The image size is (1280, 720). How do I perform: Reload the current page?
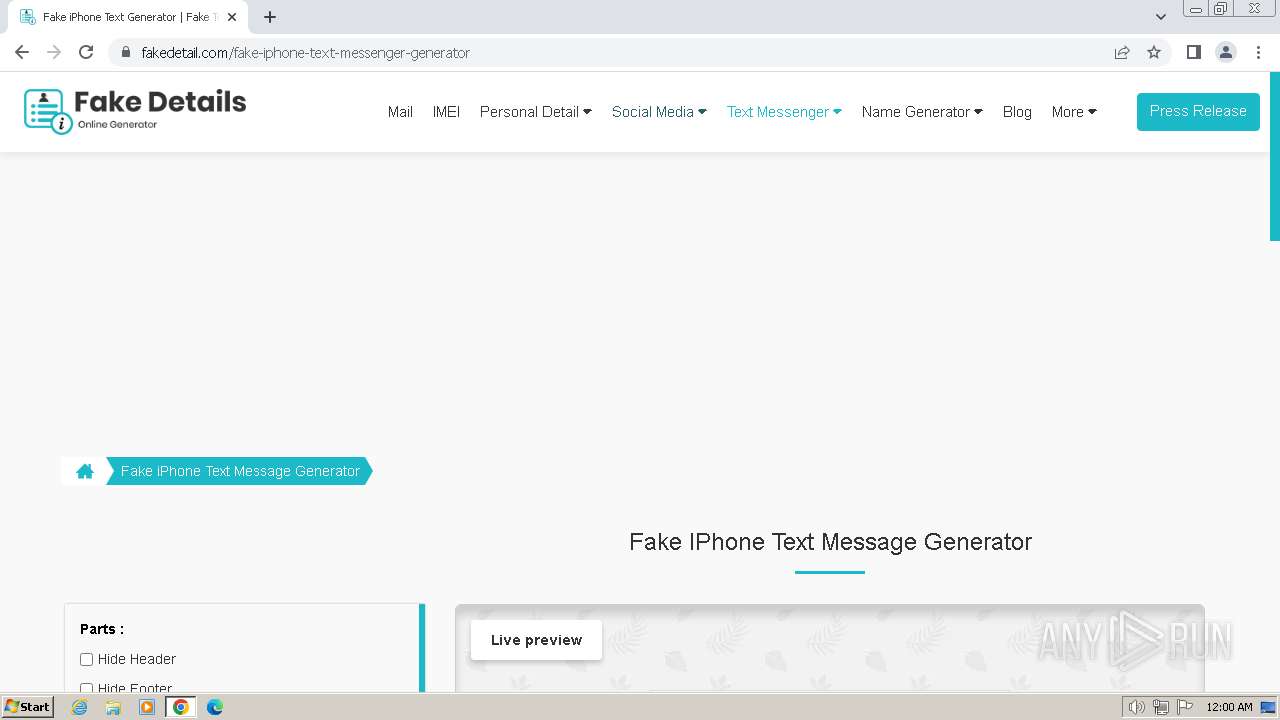86,52
